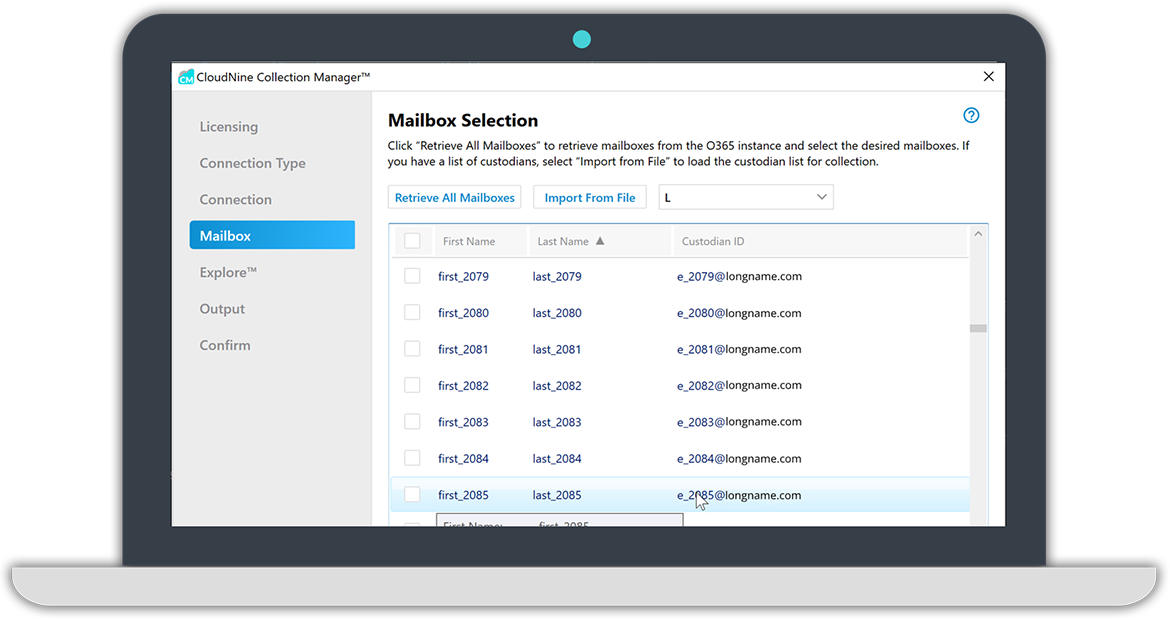Go to the Output step
Image resolution: width=1170 pixels, height=620 pixels.
pos(222,309)
